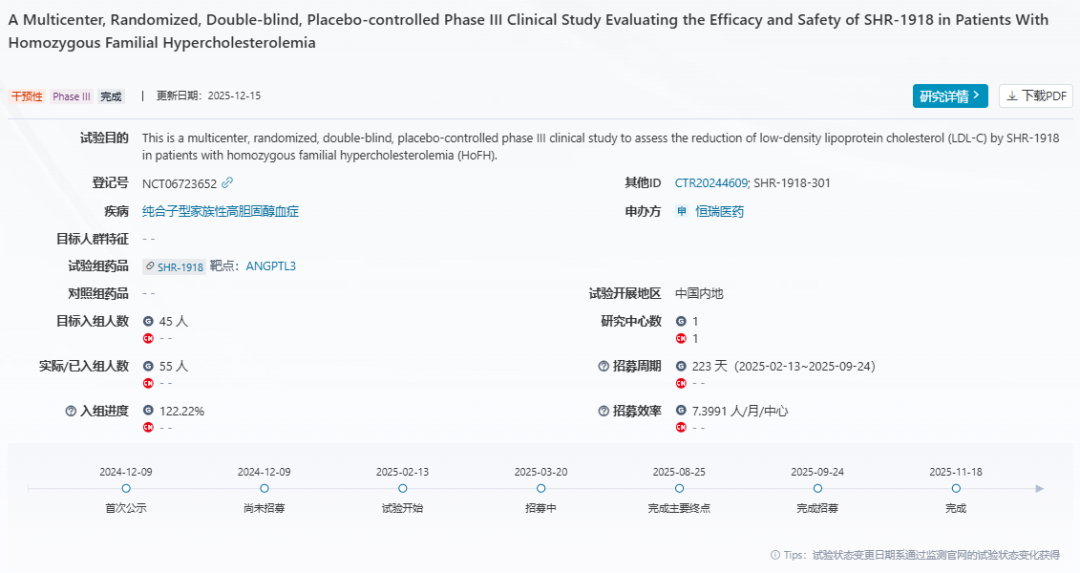Open 研究详情 study details
This screenshot has width=1080, height=573.
950,96
